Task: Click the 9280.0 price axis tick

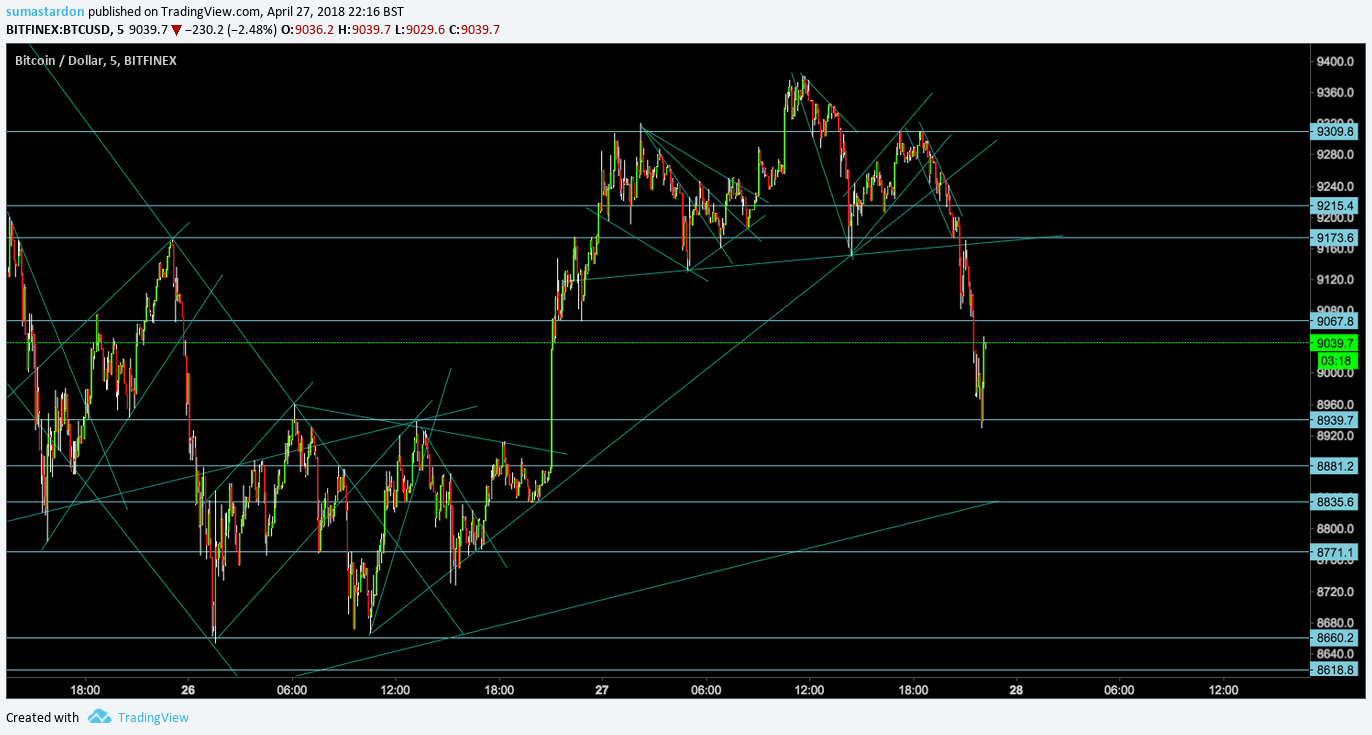Action: pyautogui.click(x=1336, y=154)
